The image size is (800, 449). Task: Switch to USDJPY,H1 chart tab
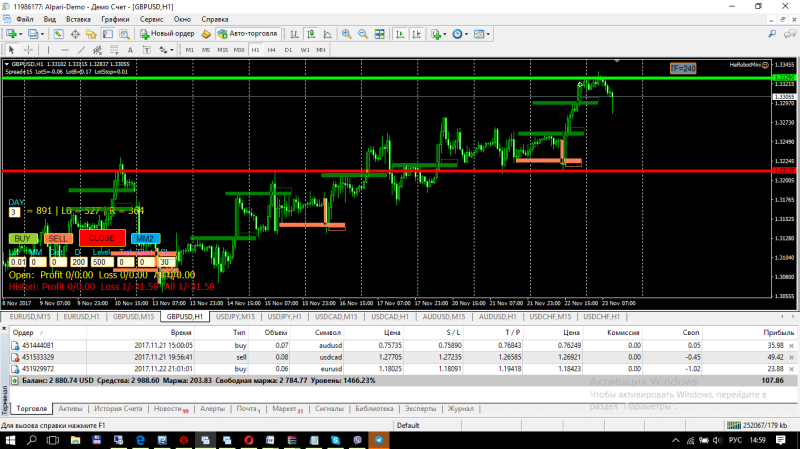click(284, 317)
